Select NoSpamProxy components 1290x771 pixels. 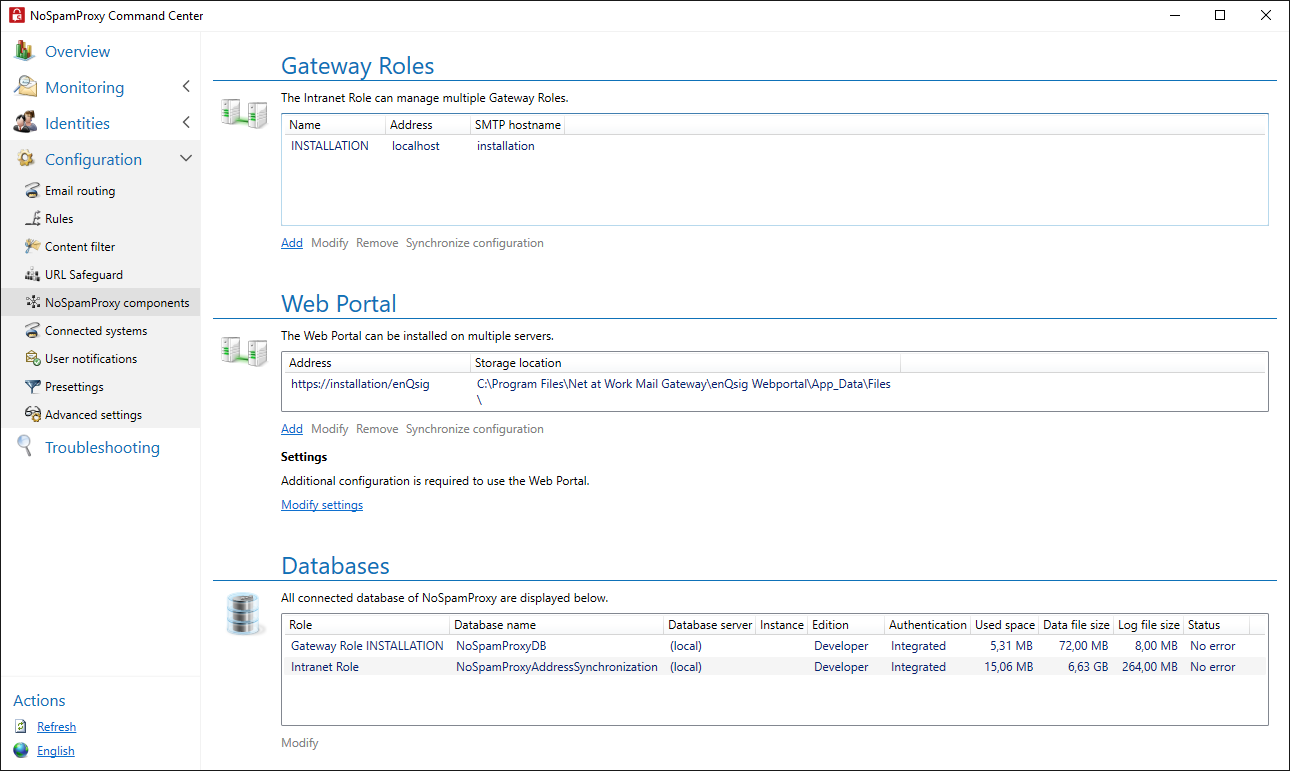(117, 303)
